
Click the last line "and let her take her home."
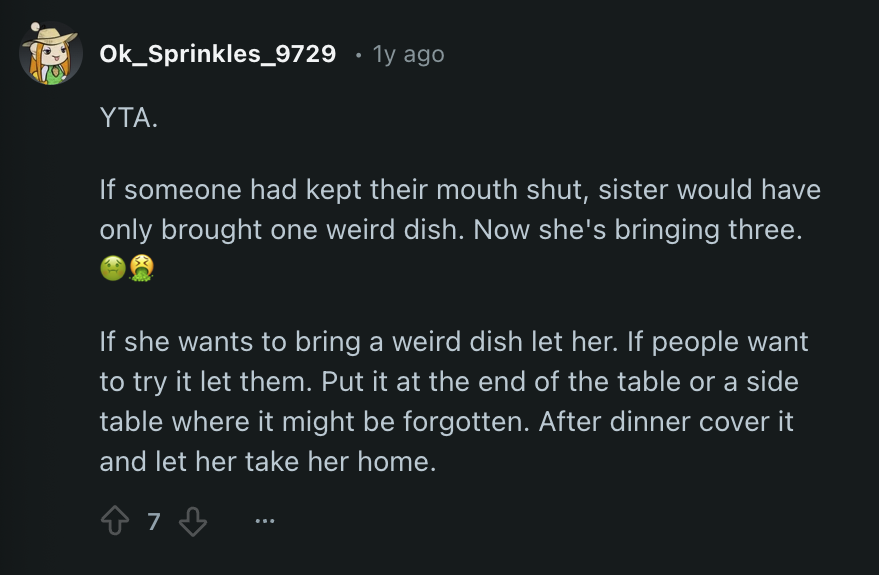point(268,461)
